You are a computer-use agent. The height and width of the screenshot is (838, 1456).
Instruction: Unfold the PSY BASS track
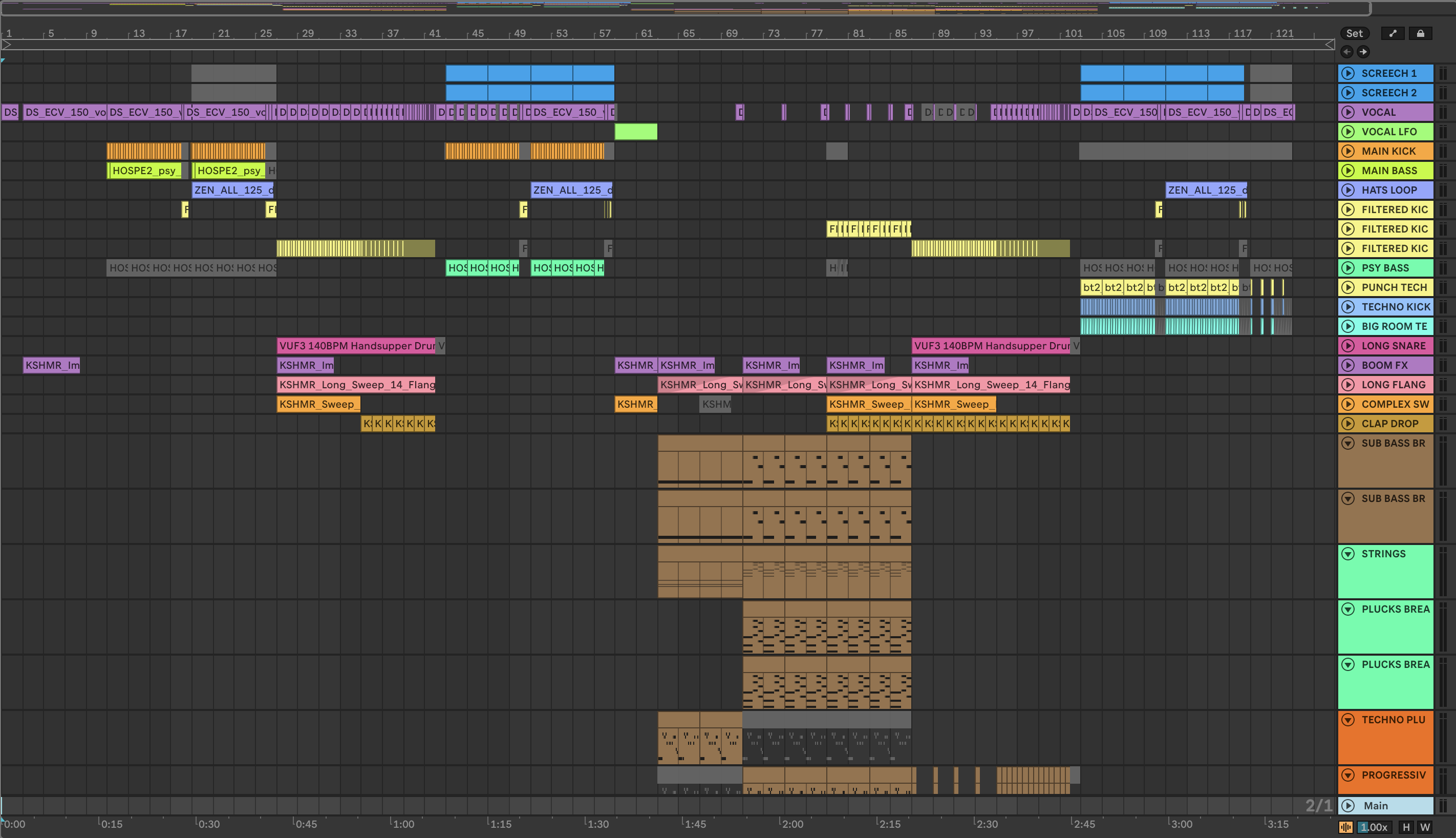(x=1348, y=267)
